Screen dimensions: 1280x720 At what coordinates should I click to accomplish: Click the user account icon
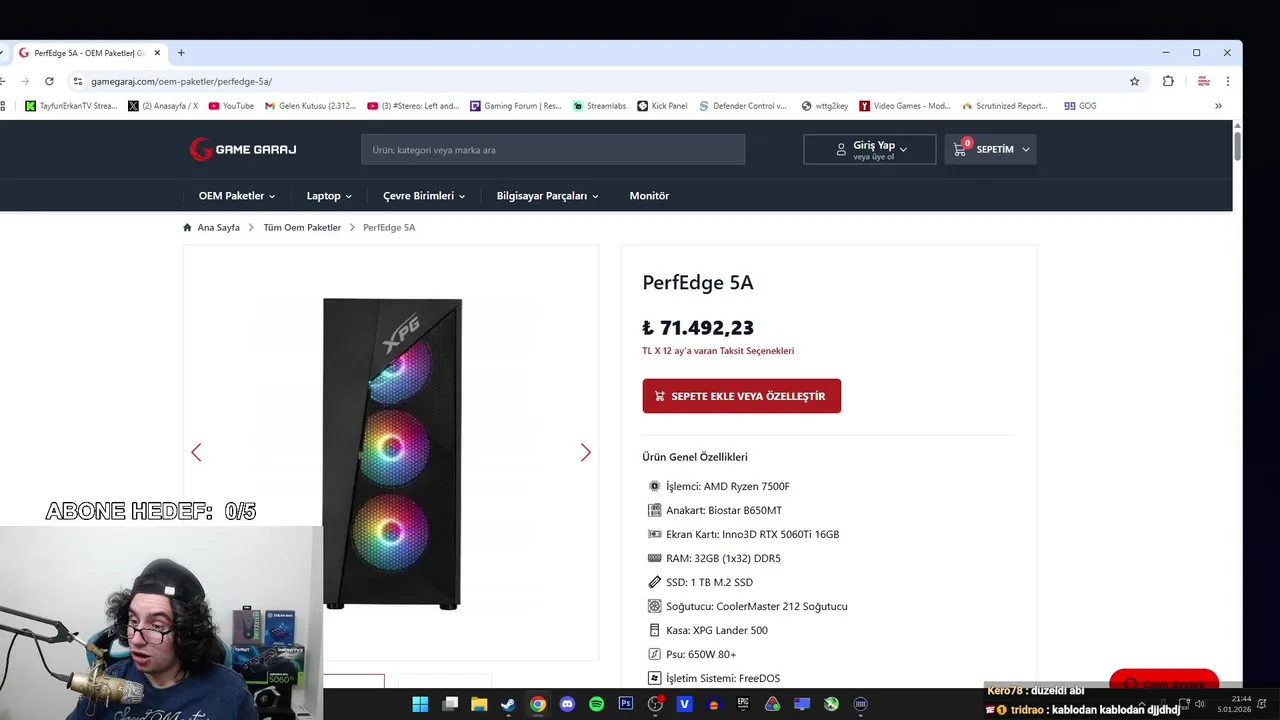(841, 149)
